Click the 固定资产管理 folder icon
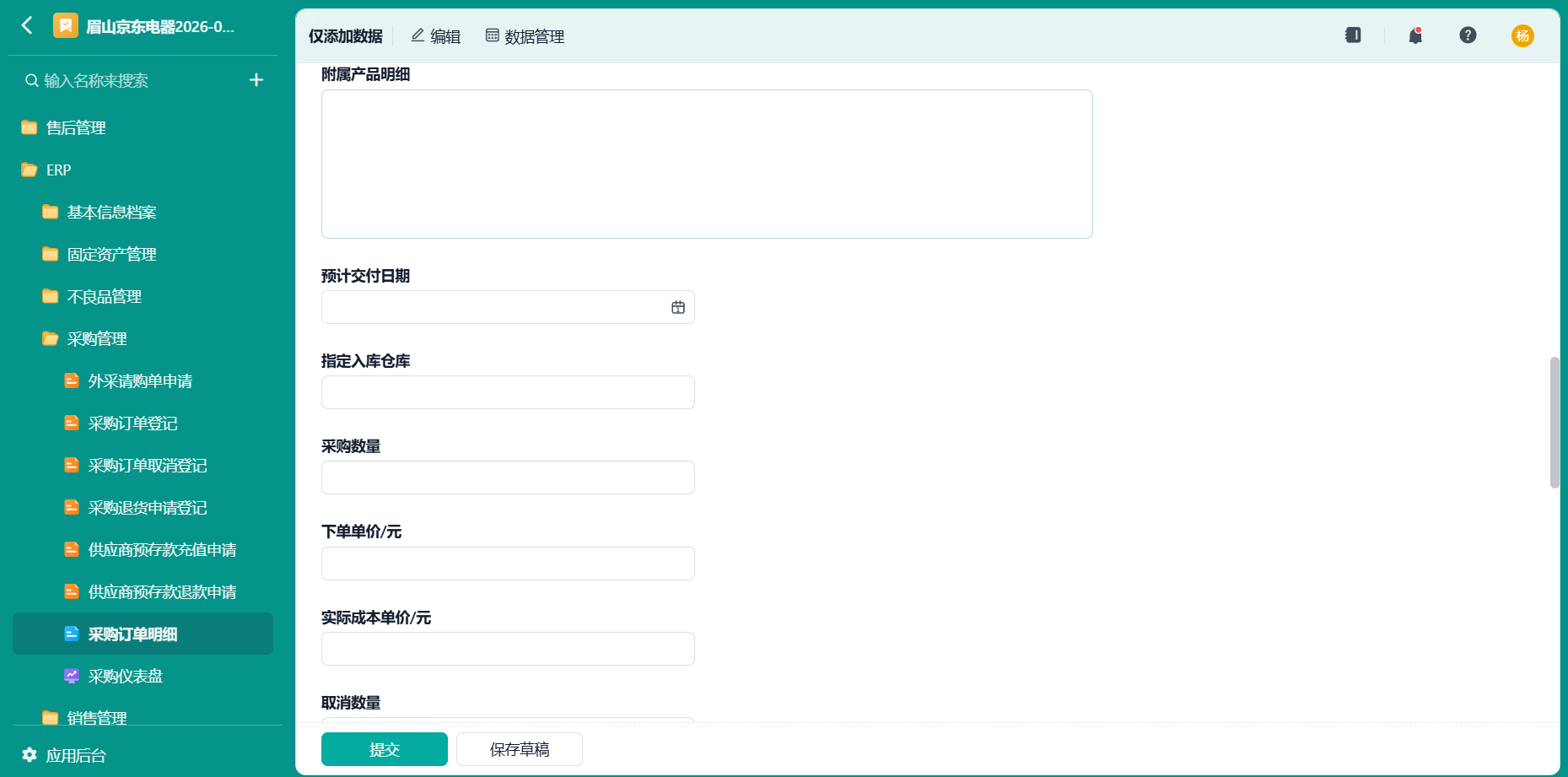Image resolution: width=1568 pixels, height=777 pixels. [x=51, y=254]
